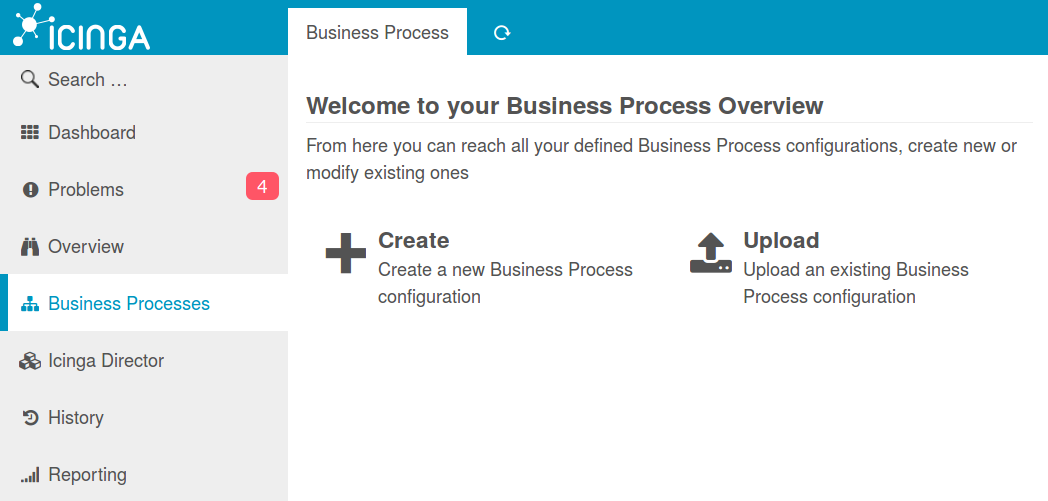Click the Dashboard grid icon
The image size is (1048, 501).
click(x=30, y=133)
